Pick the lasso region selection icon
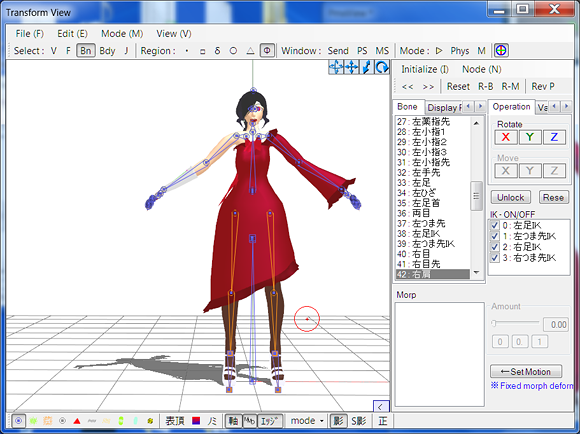The width and height of the screenshot is (580, 434). click(218, 51)
